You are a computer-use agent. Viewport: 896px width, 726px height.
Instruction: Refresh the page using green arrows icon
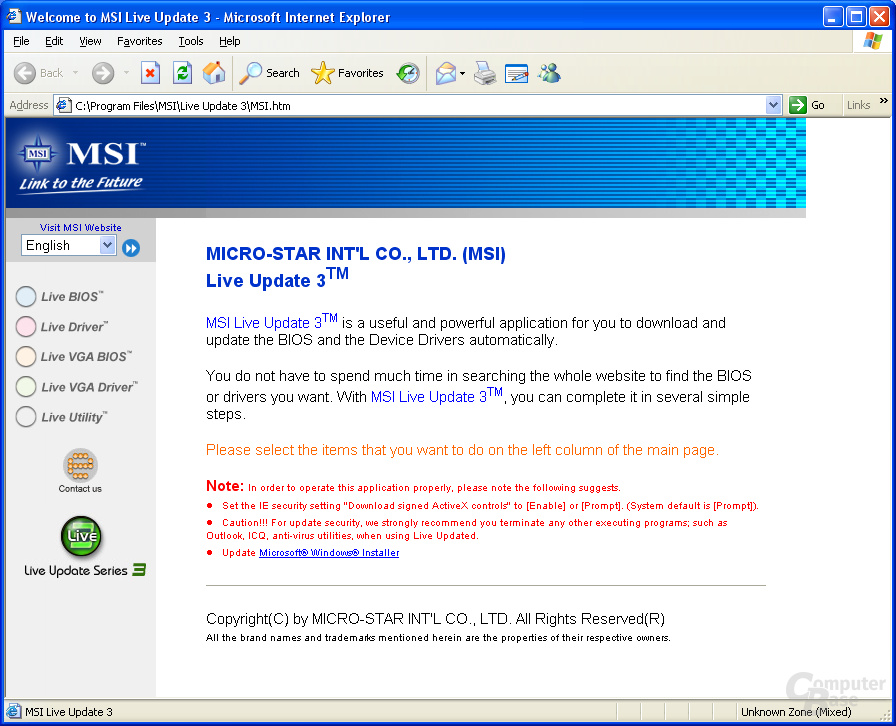point(182,73)
